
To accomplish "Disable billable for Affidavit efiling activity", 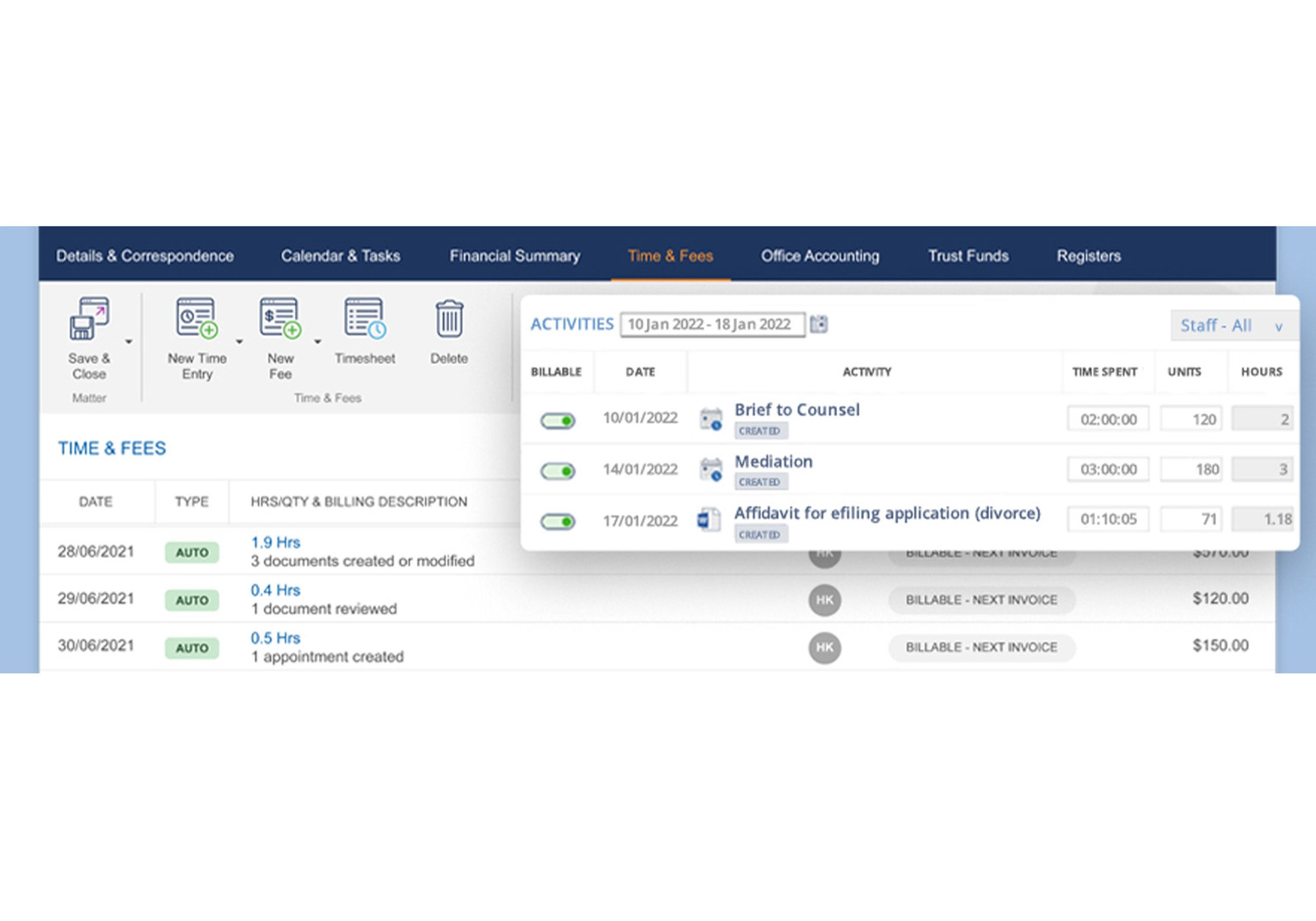I will tap(558, 522).
